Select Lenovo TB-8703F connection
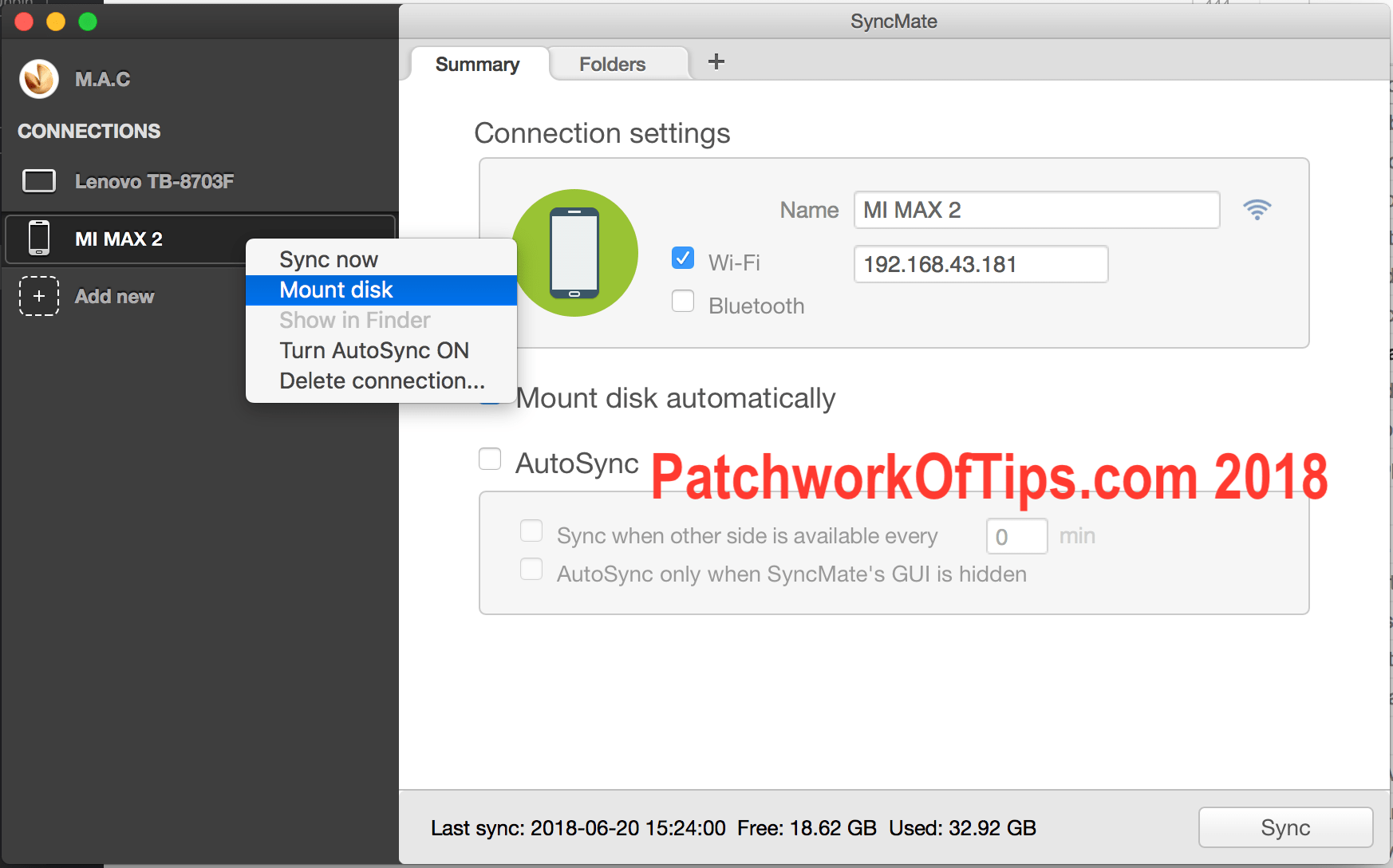This screenshot has width=1393, height=868. [199, 181]
